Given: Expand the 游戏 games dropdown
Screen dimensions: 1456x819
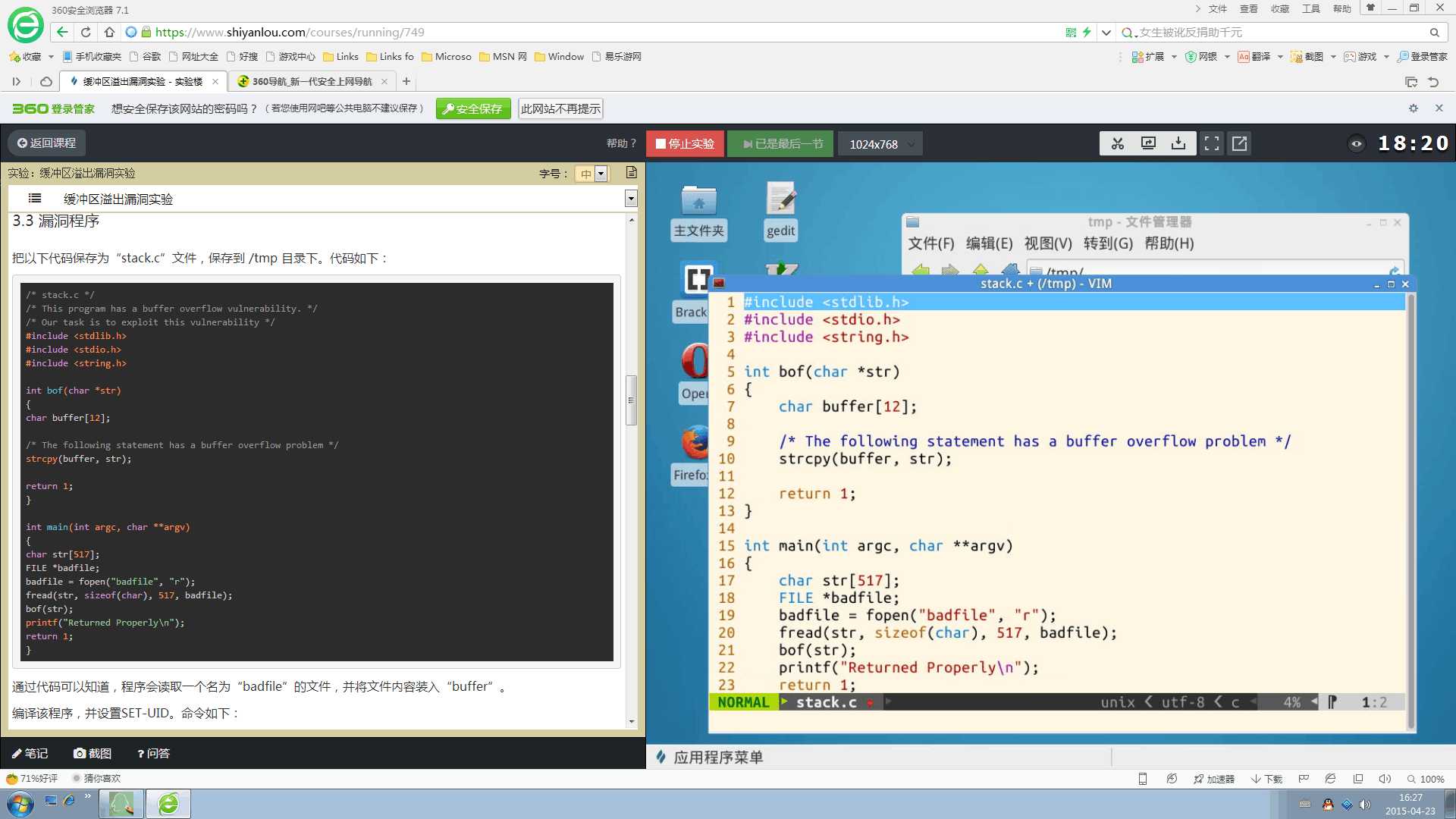Looking at the screenshot, I should tap(1386, 57).
